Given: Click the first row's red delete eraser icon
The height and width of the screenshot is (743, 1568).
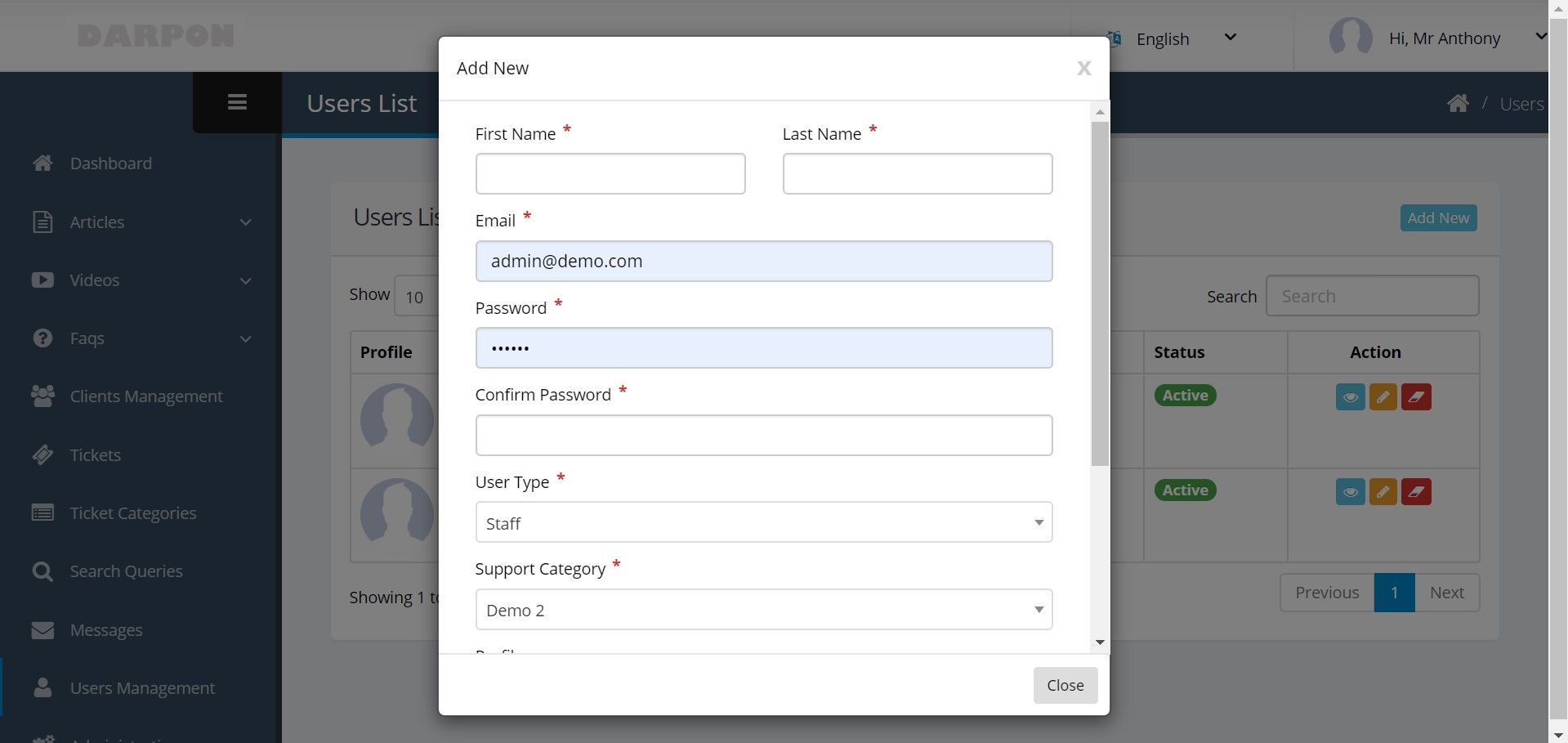Looking at the screenshot, I should pyautogui.click(x=1416, y=397).
